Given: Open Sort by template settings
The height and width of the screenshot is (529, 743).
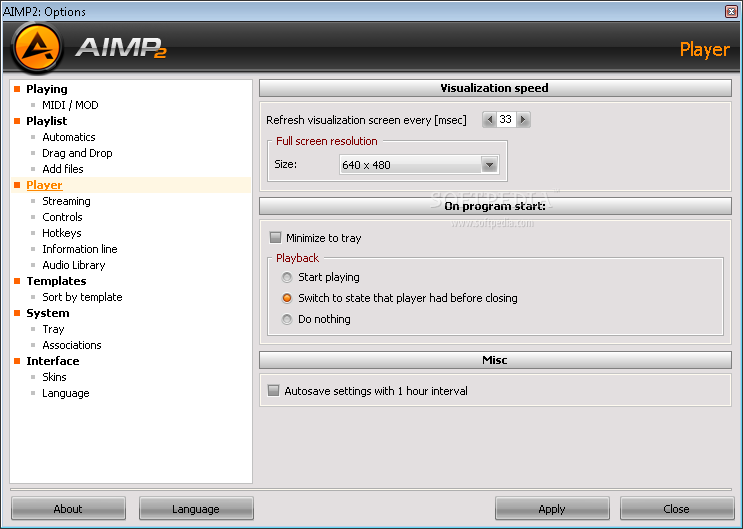Looking at the screenshot, I should pyautogui.click(x=82, y=297).
